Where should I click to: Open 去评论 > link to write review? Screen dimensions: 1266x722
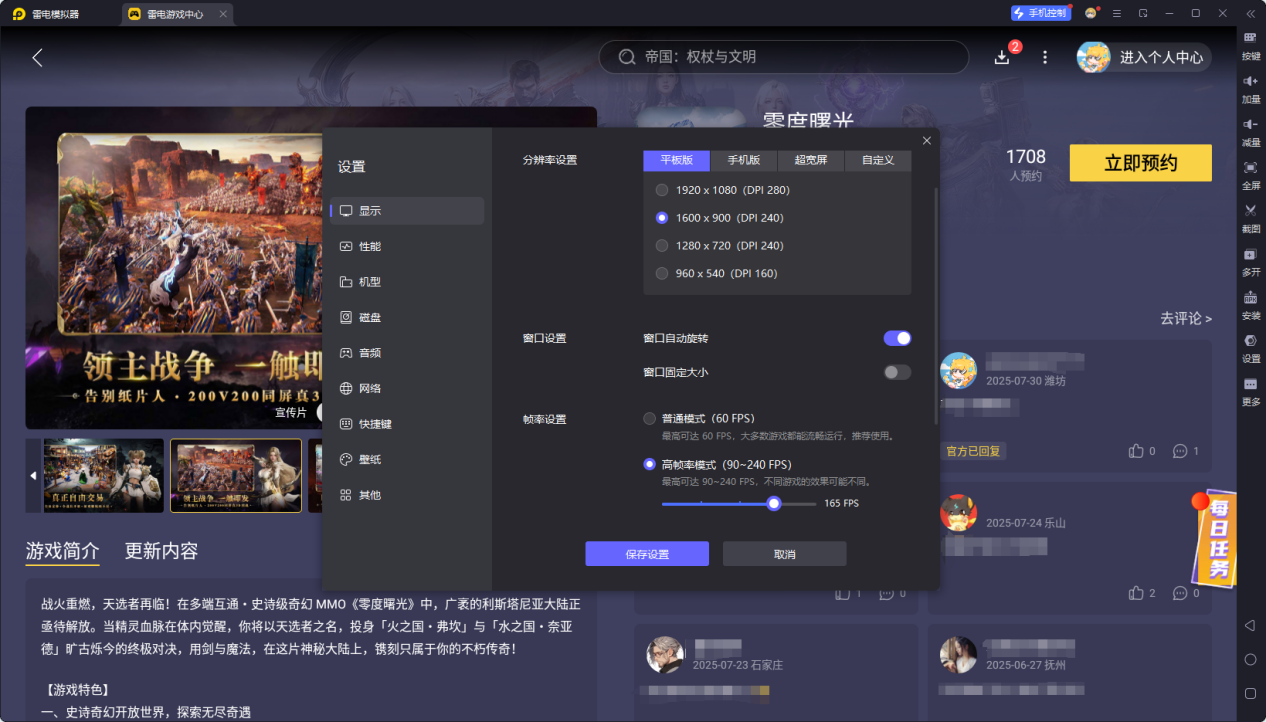click(1186, 319)
